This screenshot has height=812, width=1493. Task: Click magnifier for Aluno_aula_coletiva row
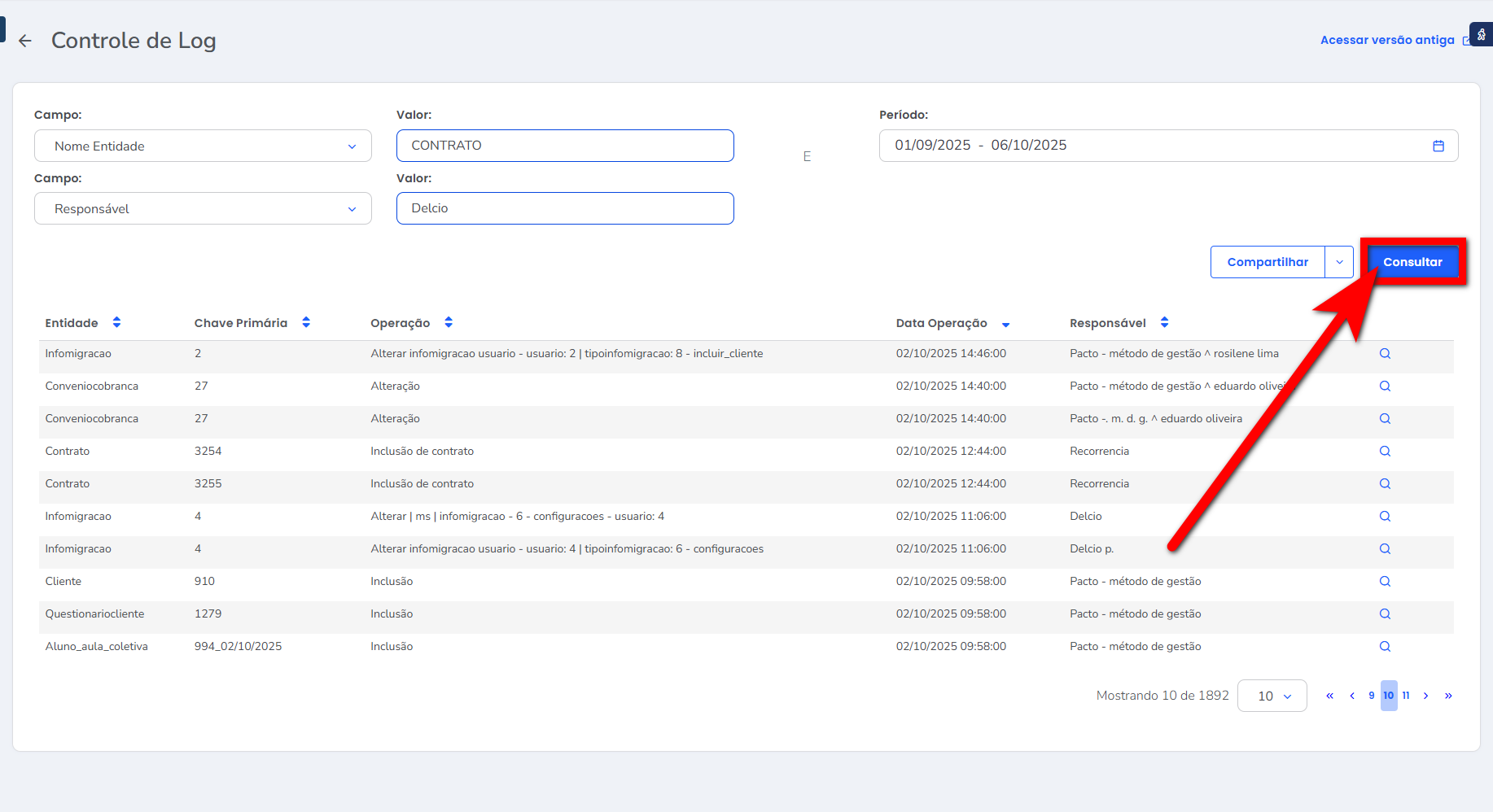click(x=1384, y=647)
